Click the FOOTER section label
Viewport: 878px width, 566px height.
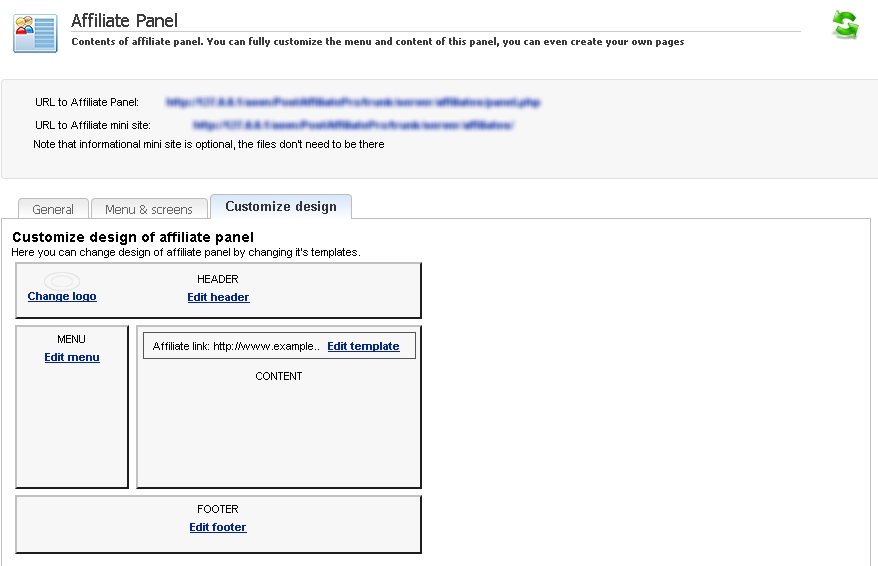tap(218, 509)
